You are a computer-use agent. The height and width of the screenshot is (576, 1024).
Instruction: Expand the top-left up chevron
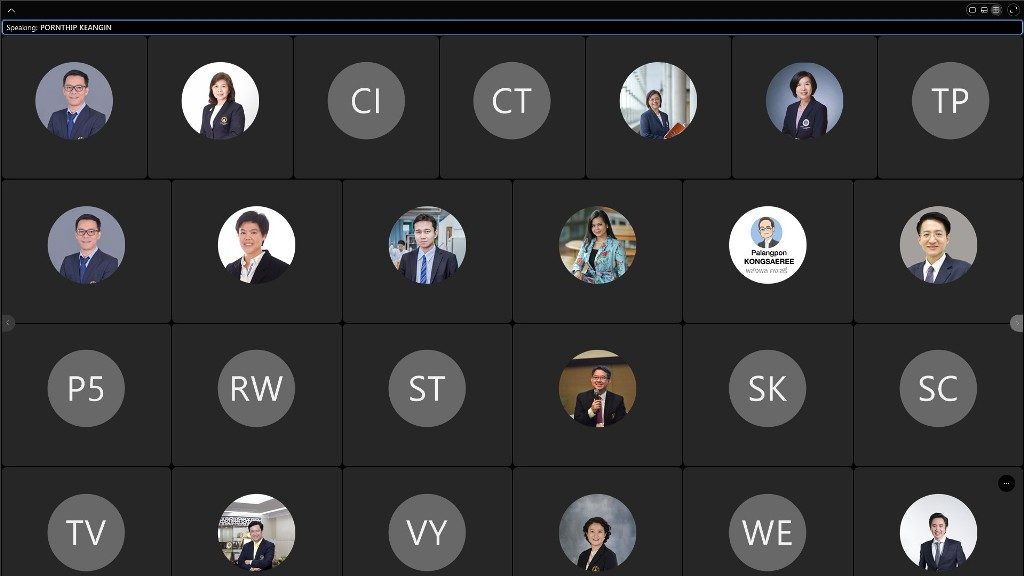pyautogui.click(x=11, y=10)
